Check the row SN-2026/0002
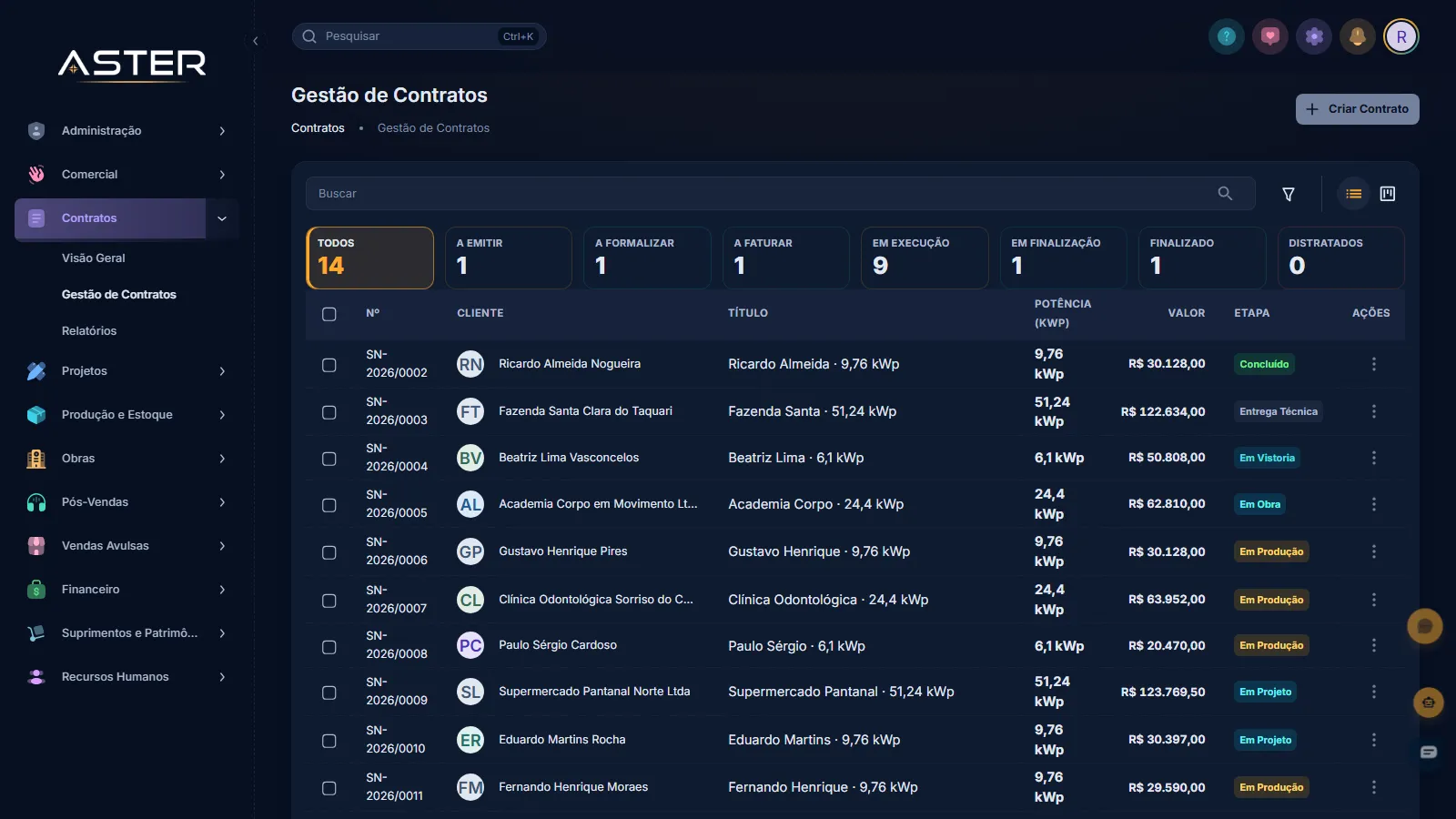Image resolution: width=1456 pixels, height=819 pixels. 329,365
